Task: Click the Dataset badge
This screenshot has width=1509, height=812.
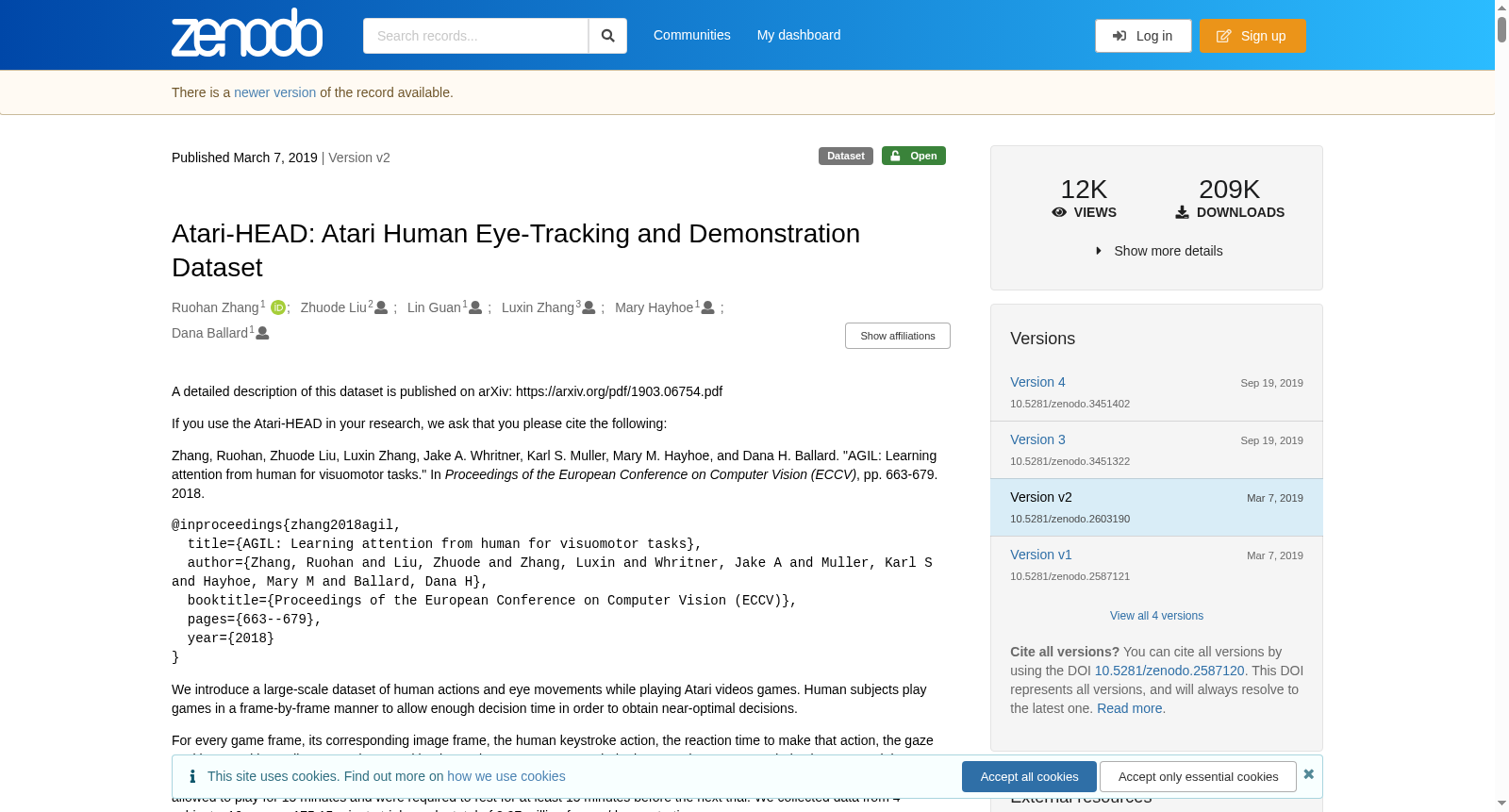Action: (846, 156)
